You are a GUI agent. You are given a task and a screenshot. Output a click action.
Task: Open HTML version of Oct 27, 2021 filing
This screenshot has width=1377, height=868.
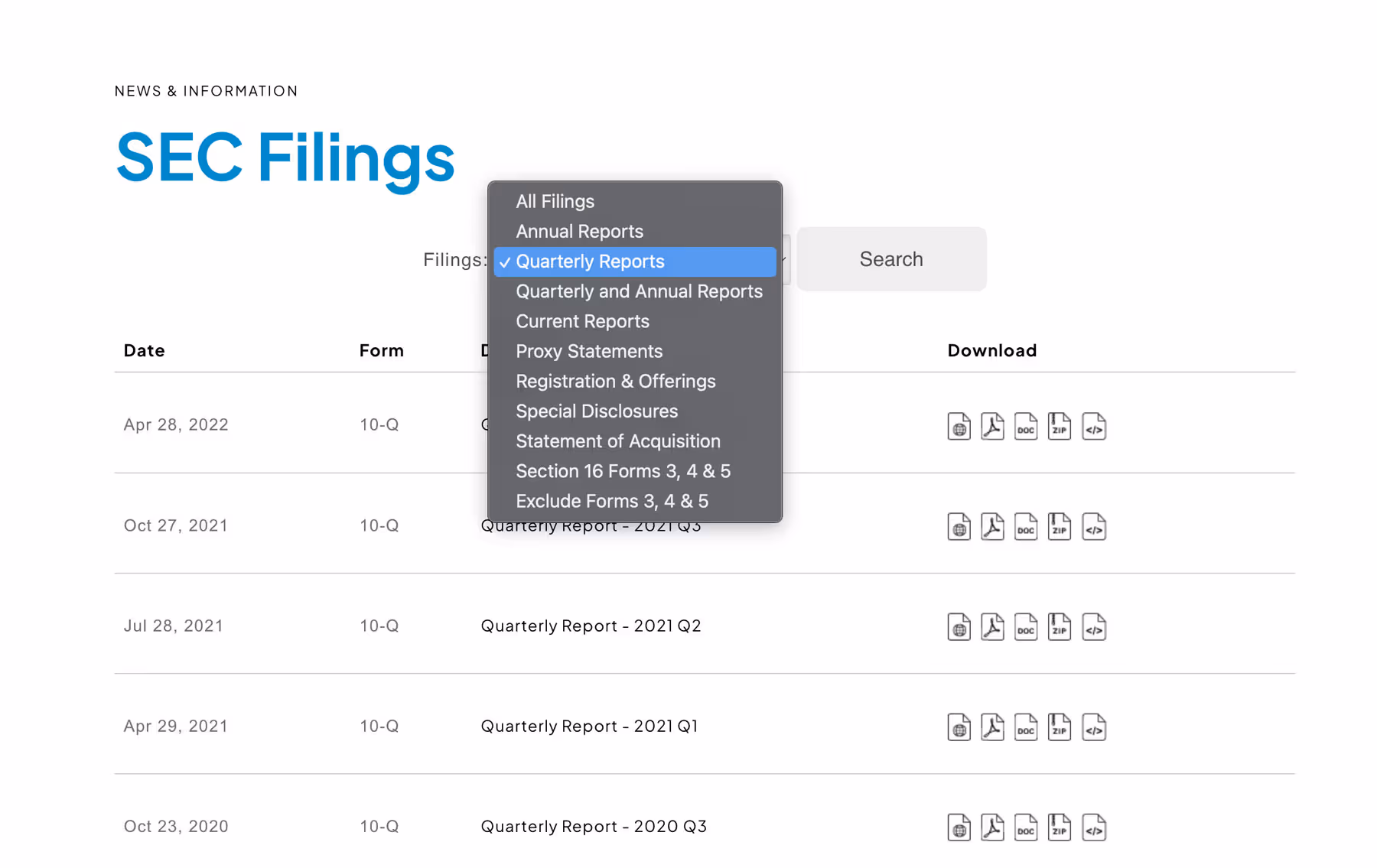(959, 526)
